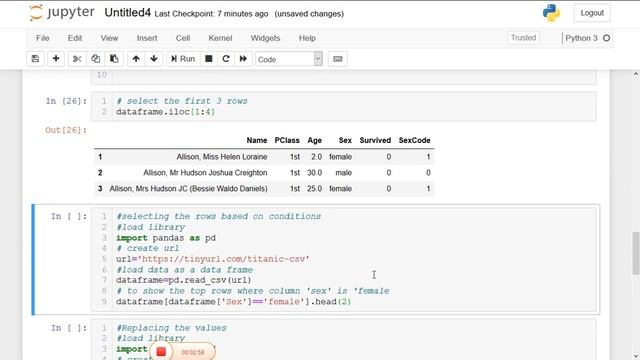Screen dimensions: 640x360
Task: Click the Last Checkpoint status text
Action: 211,13
